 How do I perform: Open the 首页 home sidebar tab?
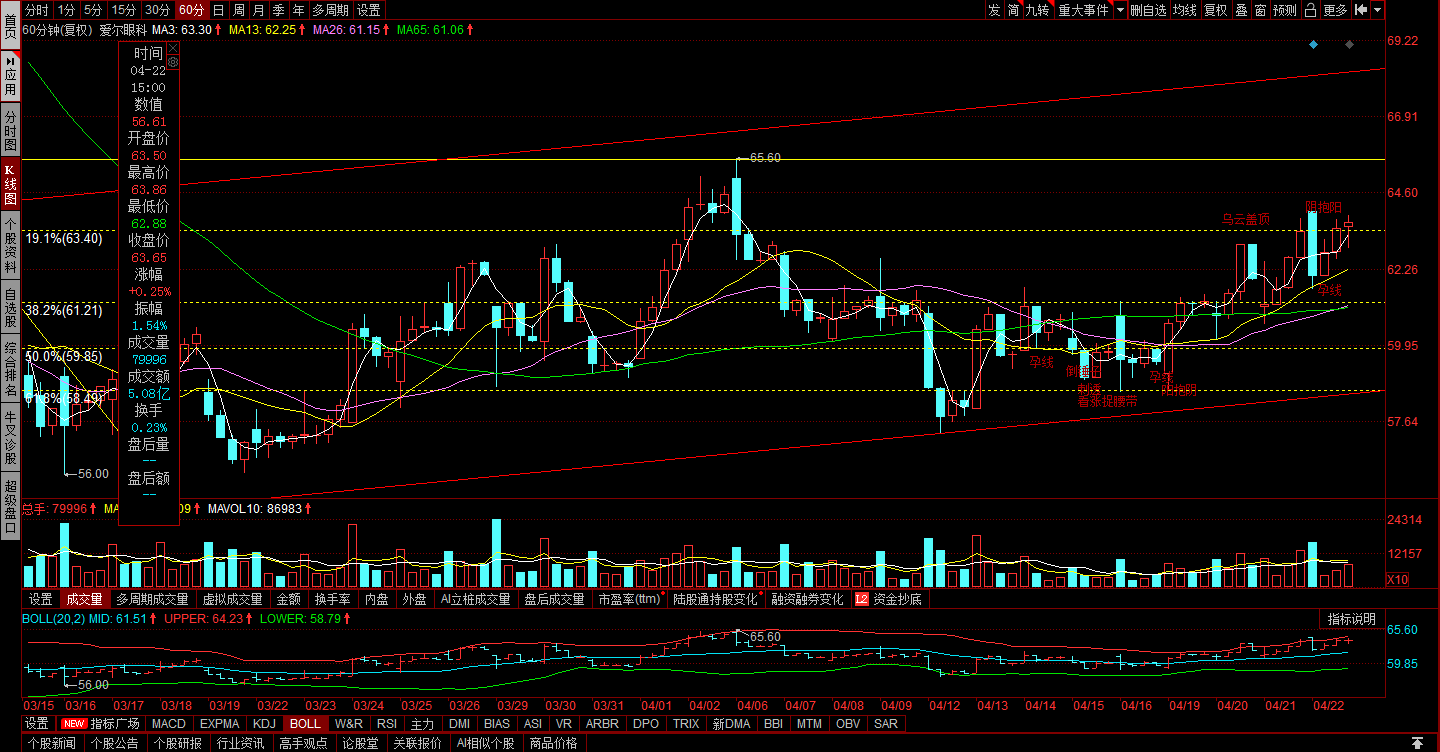pyautogui.click(x=10, y=24)
